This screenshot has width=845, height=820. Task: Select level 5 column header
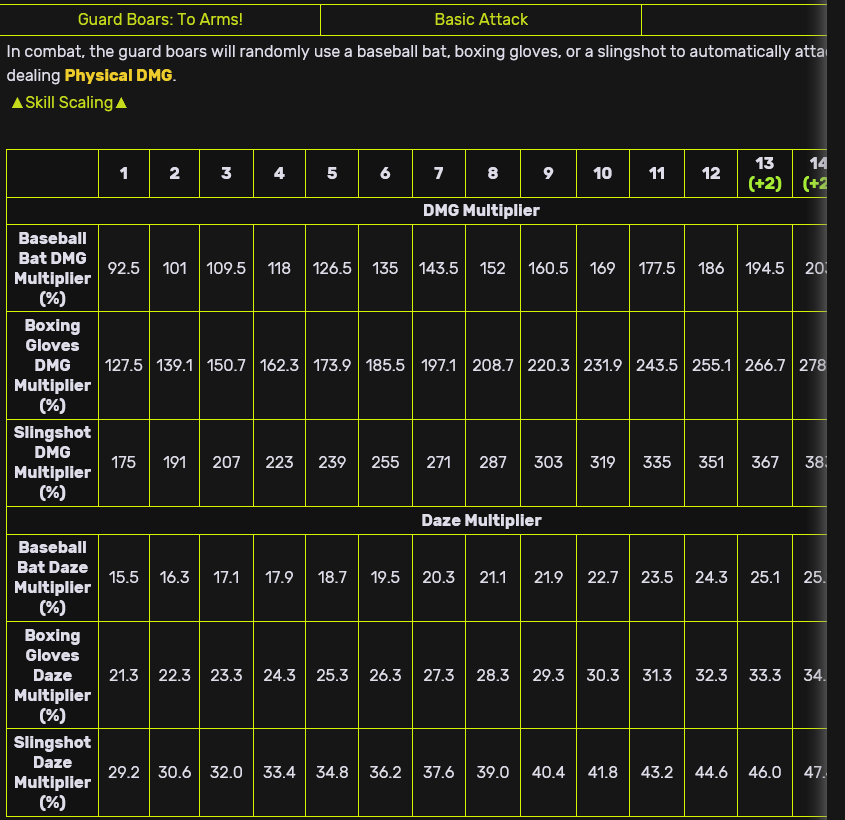pyautogui.click(x=332, y=173)
